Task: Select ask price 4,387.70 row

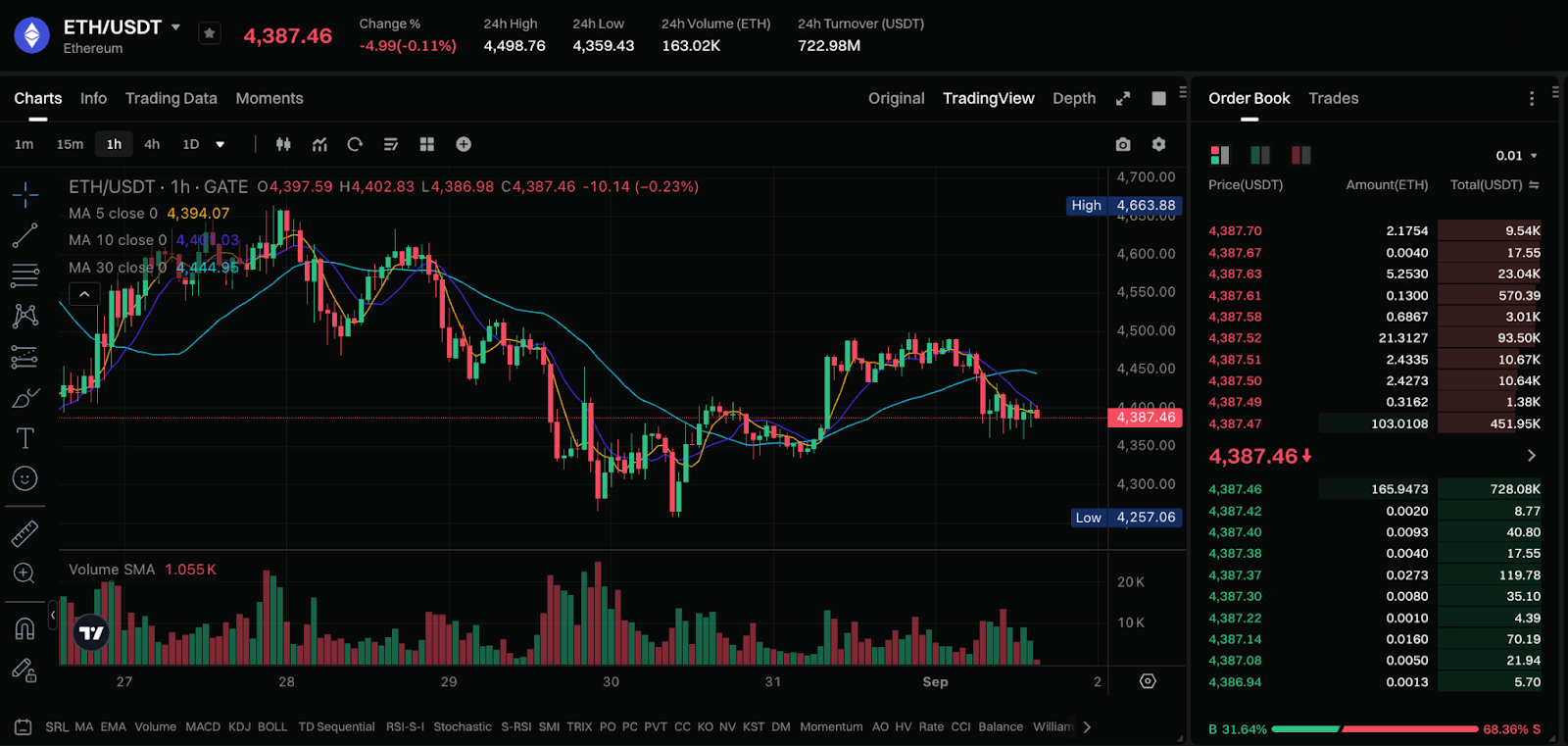Action: pos(1374,231)
